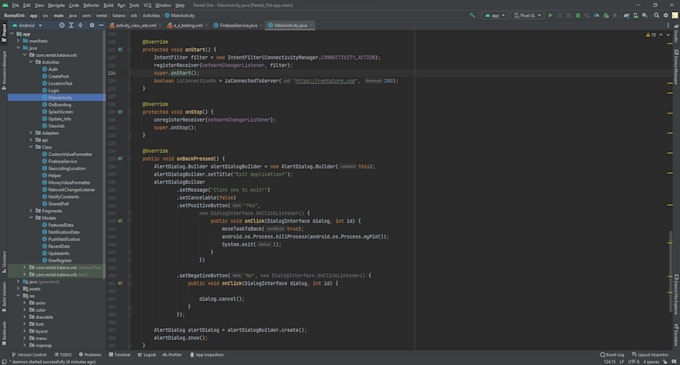Open the SDK Manager toolbar icon
Image resolution: width=680 pixels, height=365 pixels.
click(x=645, y=15)
